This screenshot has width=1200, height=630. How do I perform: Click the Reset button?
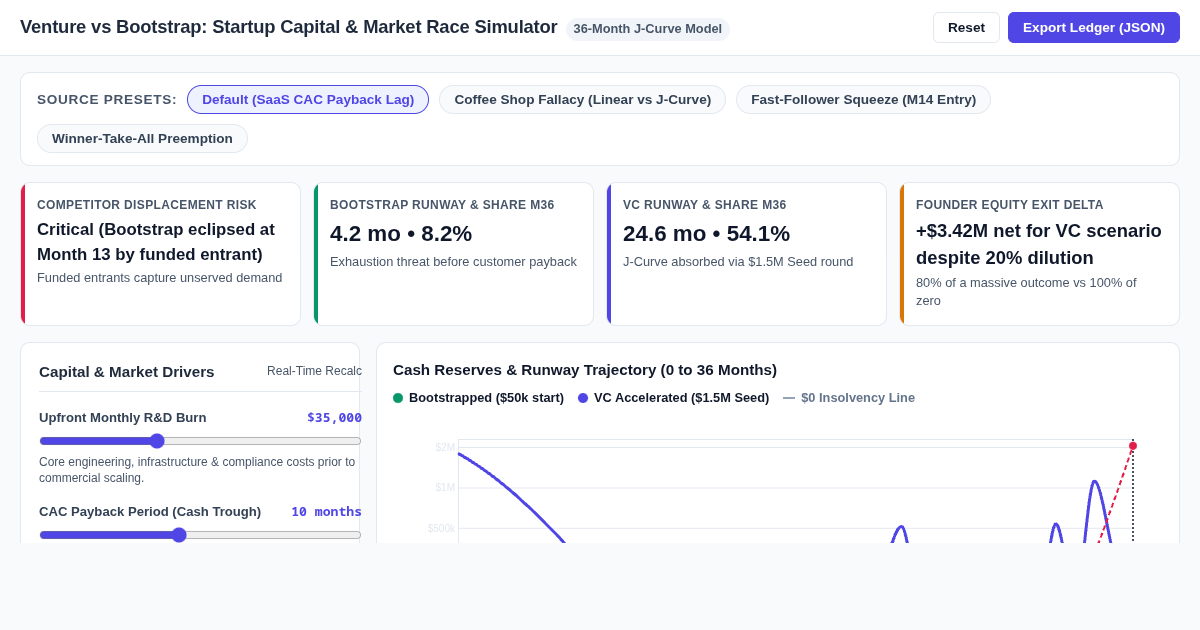[x=966, y=28]
